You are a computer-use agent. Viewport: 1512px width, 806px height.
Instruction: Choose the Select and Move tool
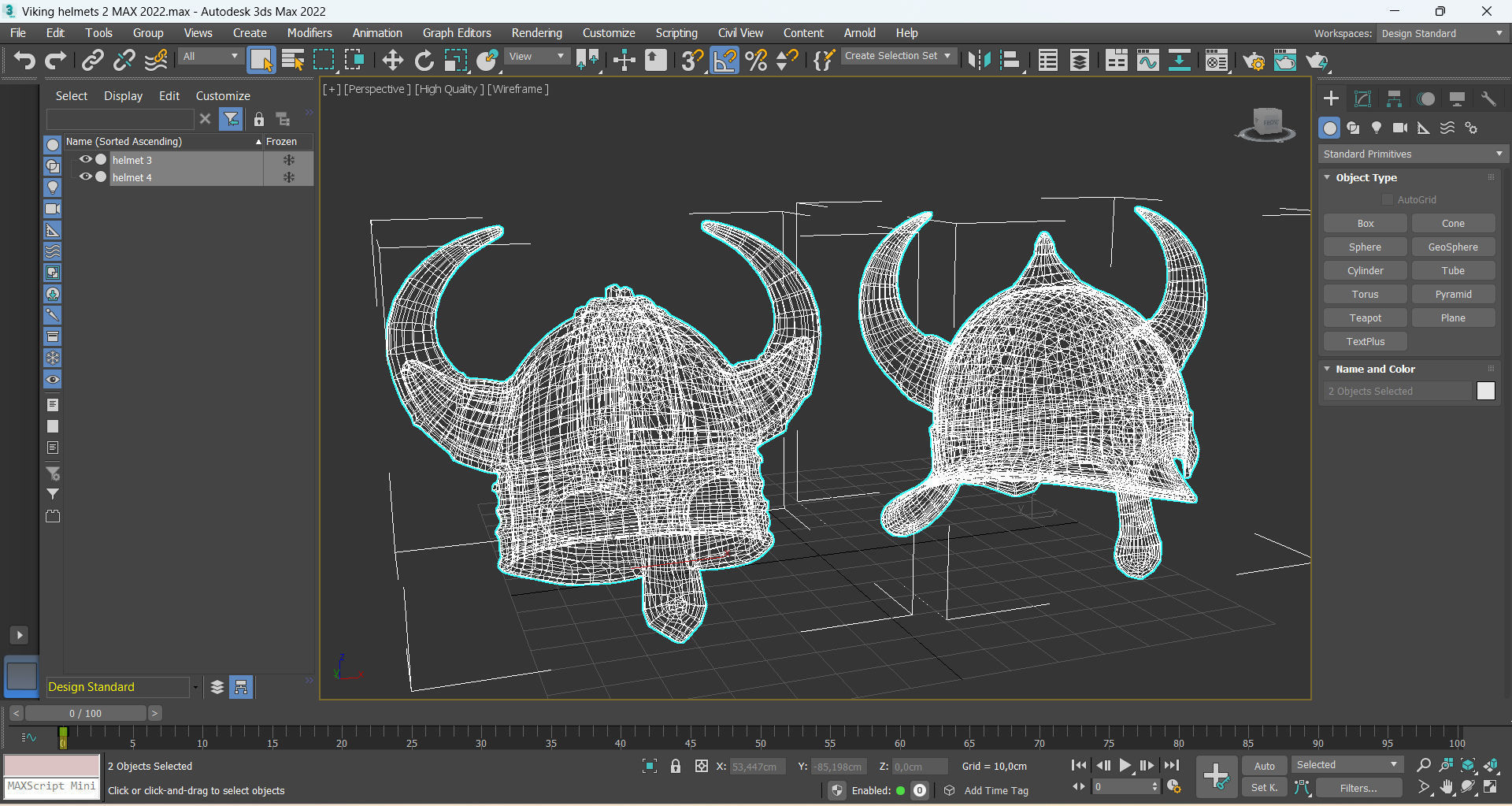tap(392, 61)
